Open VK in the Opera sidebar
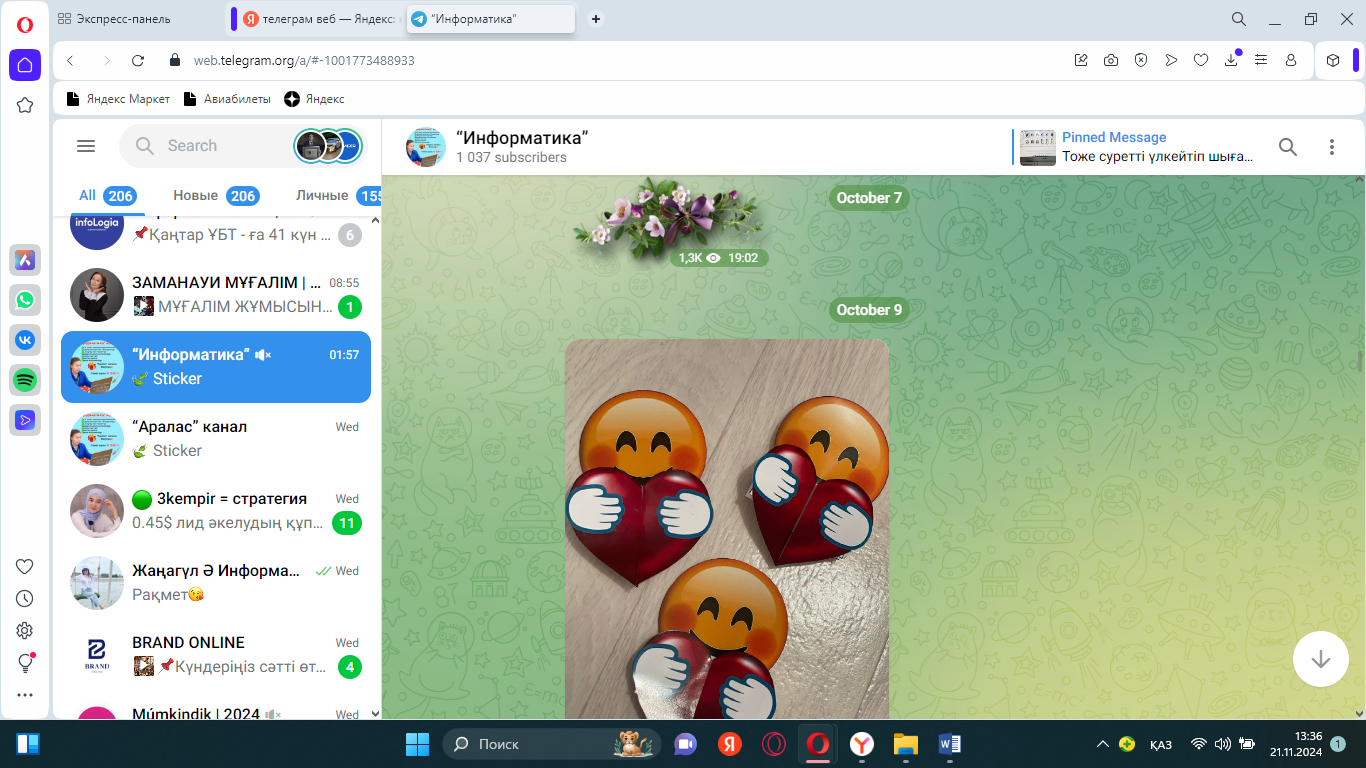The height and width of the screenshot is (768, 1366). click(25, 340)
